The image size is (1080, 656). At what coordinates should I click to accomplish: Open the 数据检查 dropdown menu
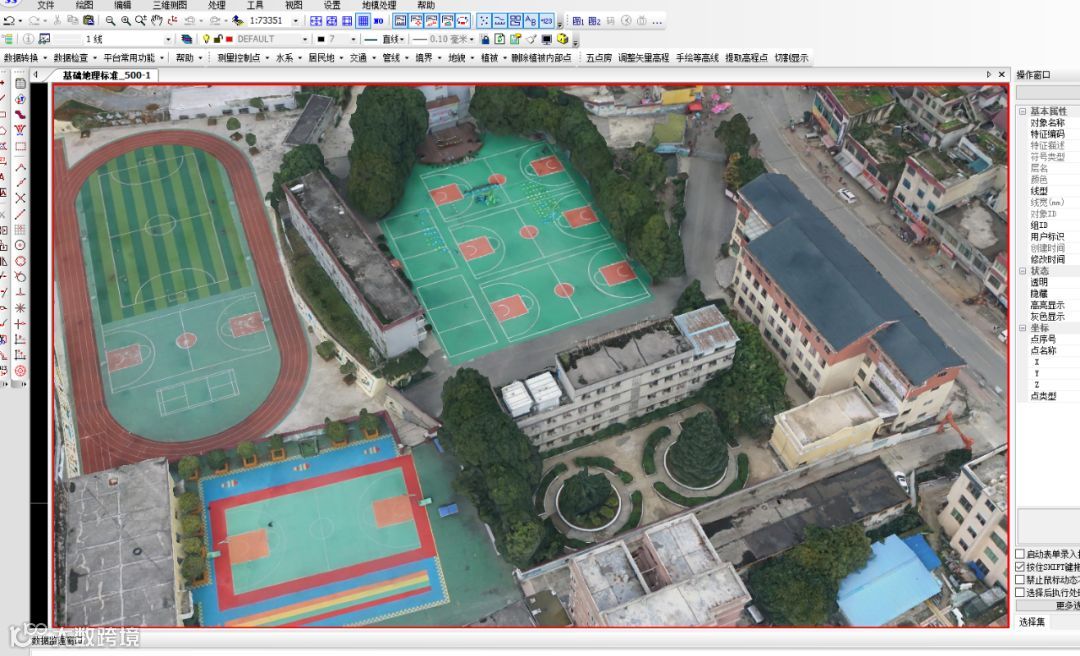[74, 58]
